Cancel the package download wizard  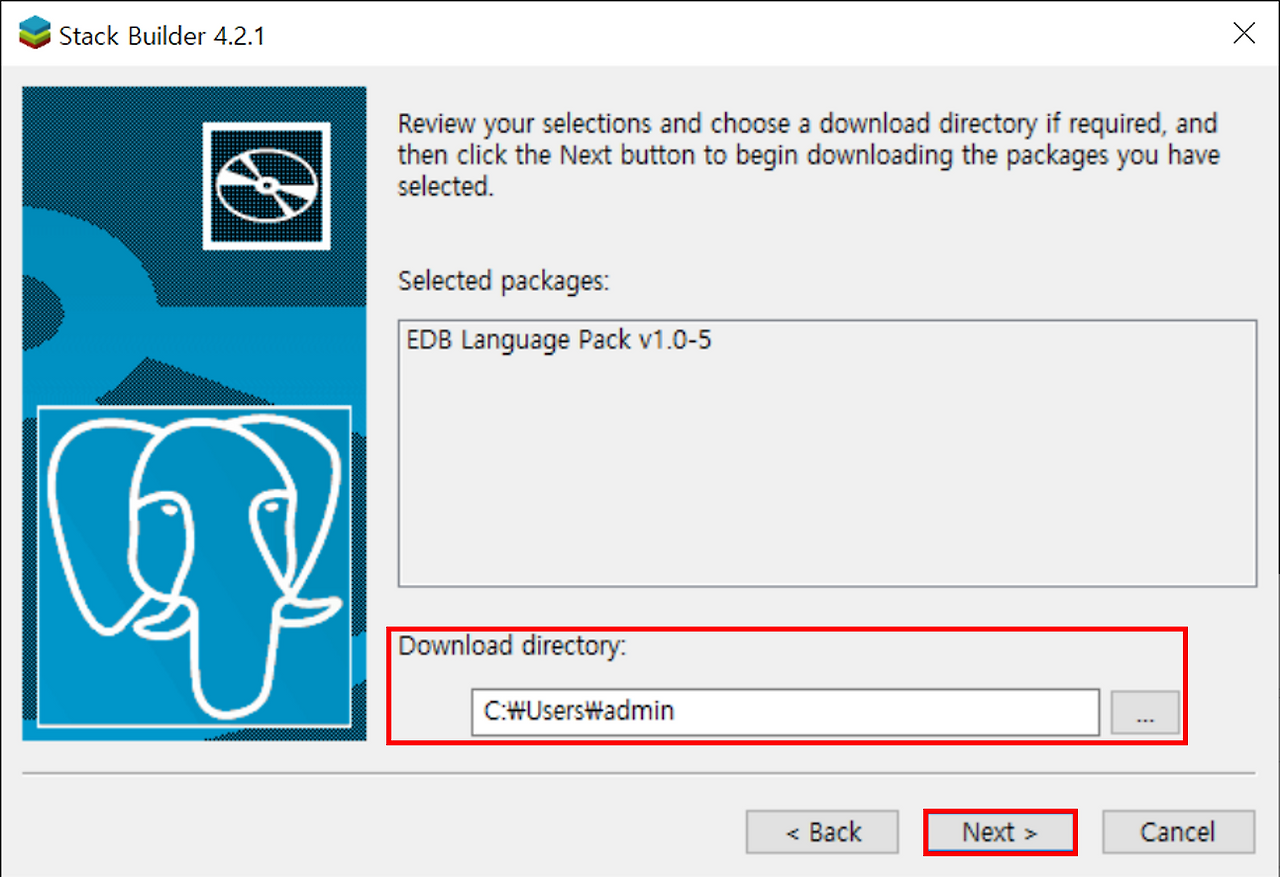1178,831
